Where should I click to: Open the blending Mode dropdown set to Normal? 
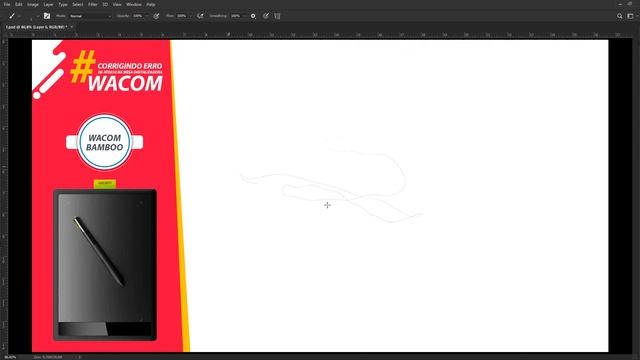click(90, 16)
